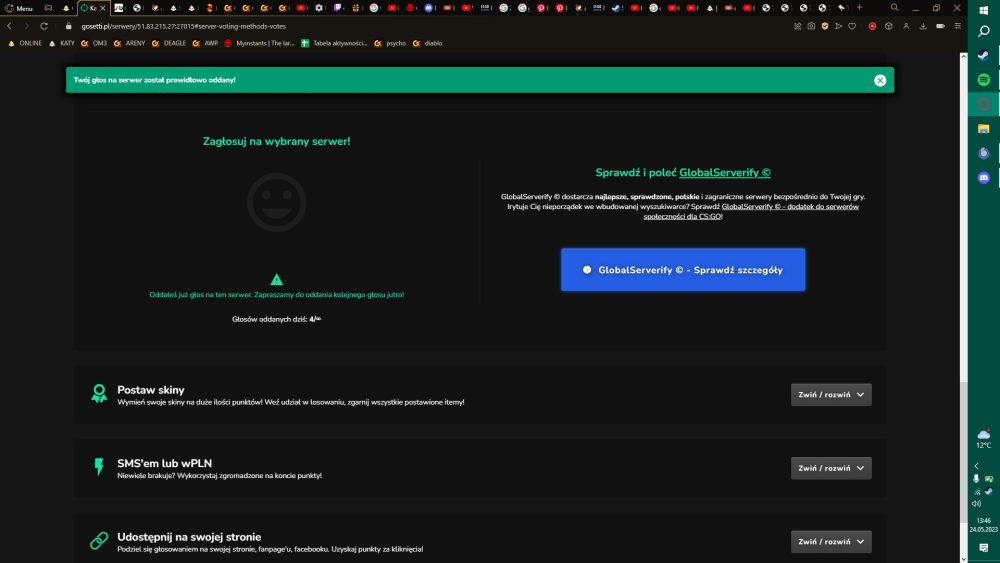Open the DEAGLE bookmark
The image size is (1000, 563).
(x=169, y=43)
